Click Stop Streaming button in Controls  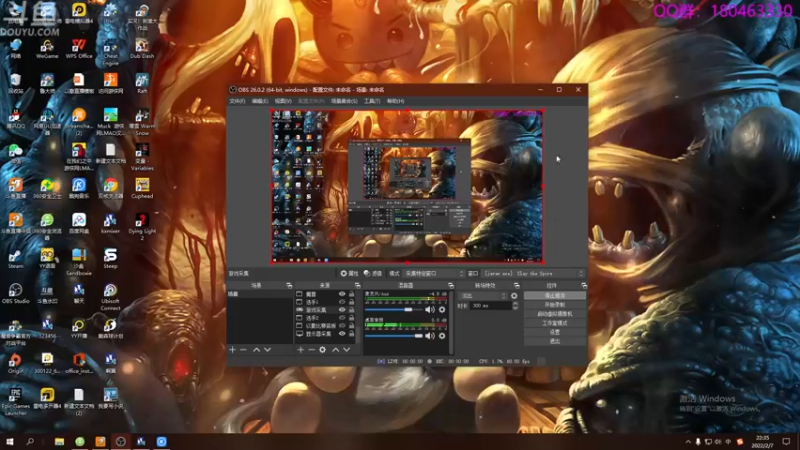555,295
